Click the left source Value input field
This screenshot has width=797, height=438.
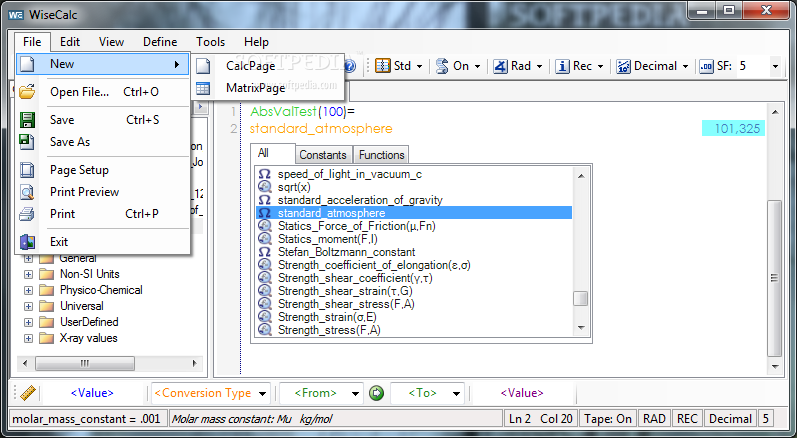93,393
